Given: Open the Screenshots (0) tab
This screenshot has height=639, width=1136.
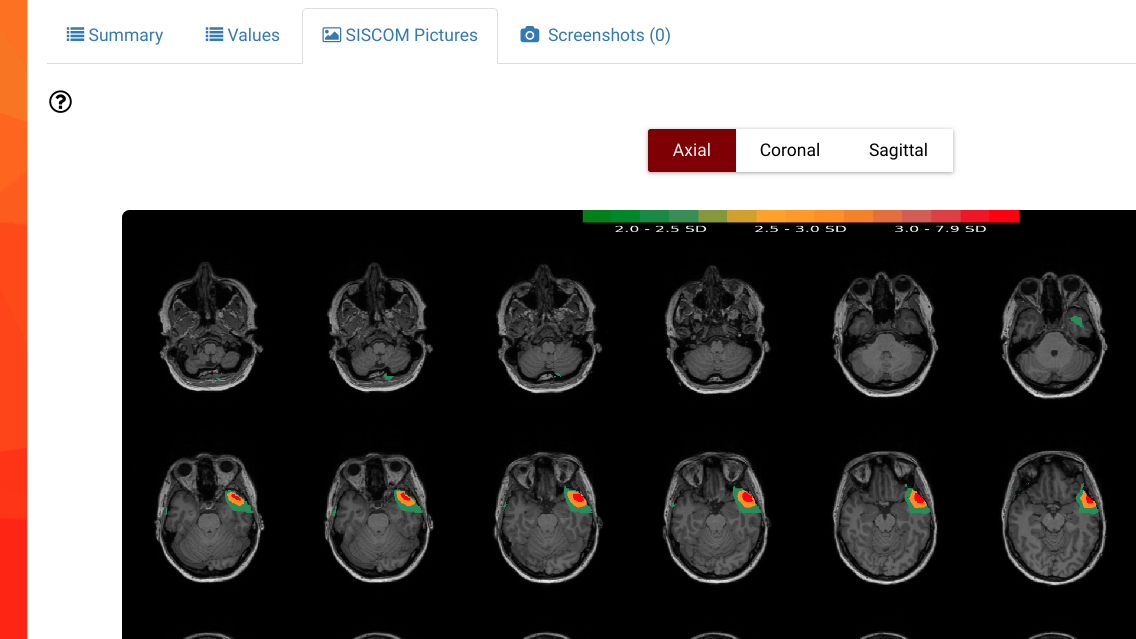Looking at the screenshot, I should point(595,34).
